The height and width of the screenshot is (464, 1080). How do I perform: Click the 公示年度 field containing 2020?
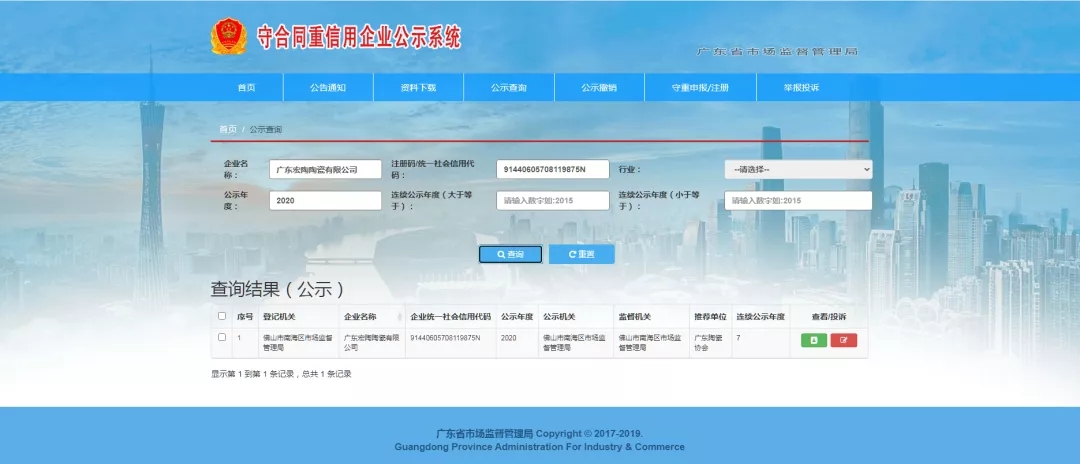point(325,201)
